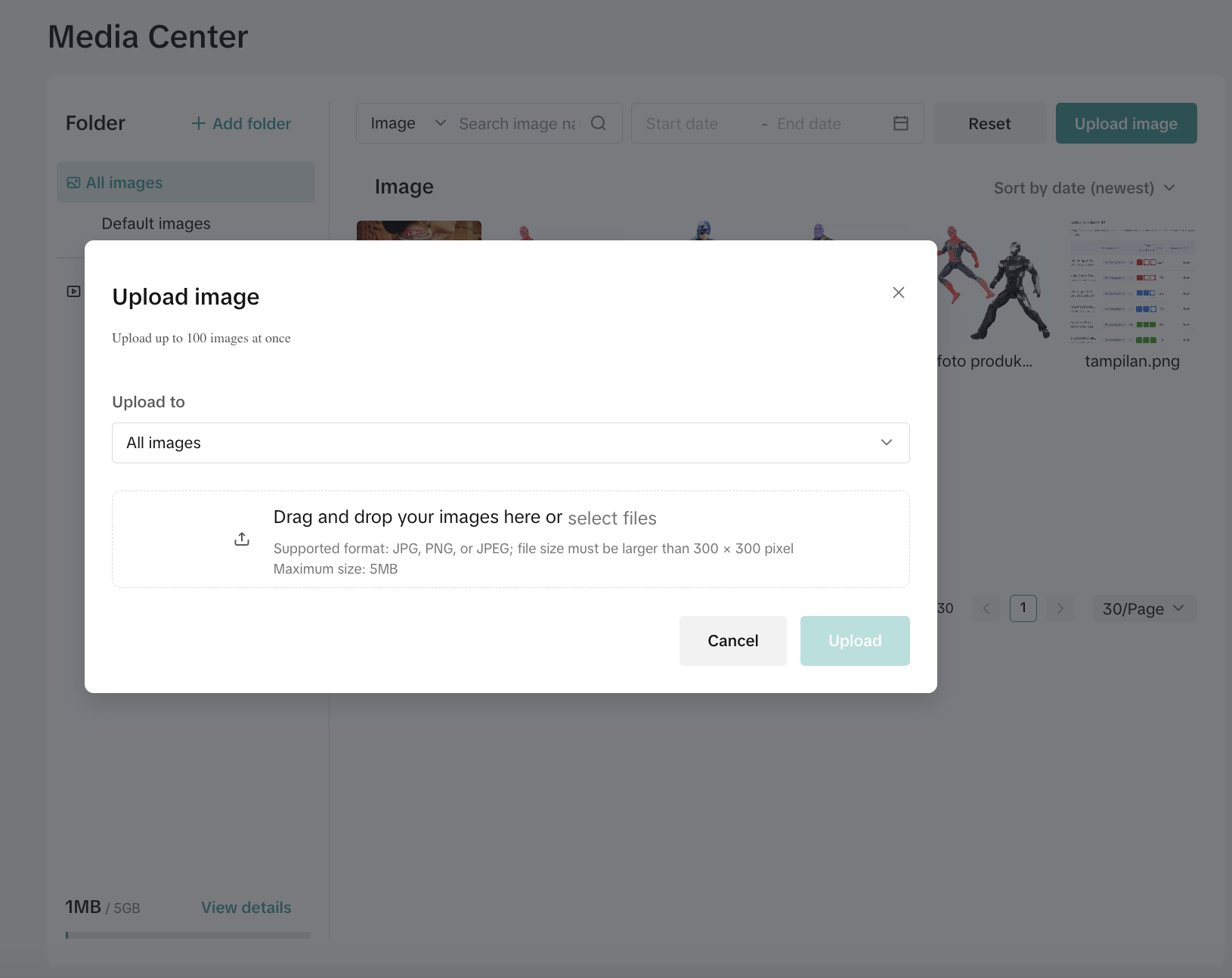Image resolution: width=1232 pixels, height=978 pixels.
Task: Open the Image type filter dropdown
Action: [407, 123]
